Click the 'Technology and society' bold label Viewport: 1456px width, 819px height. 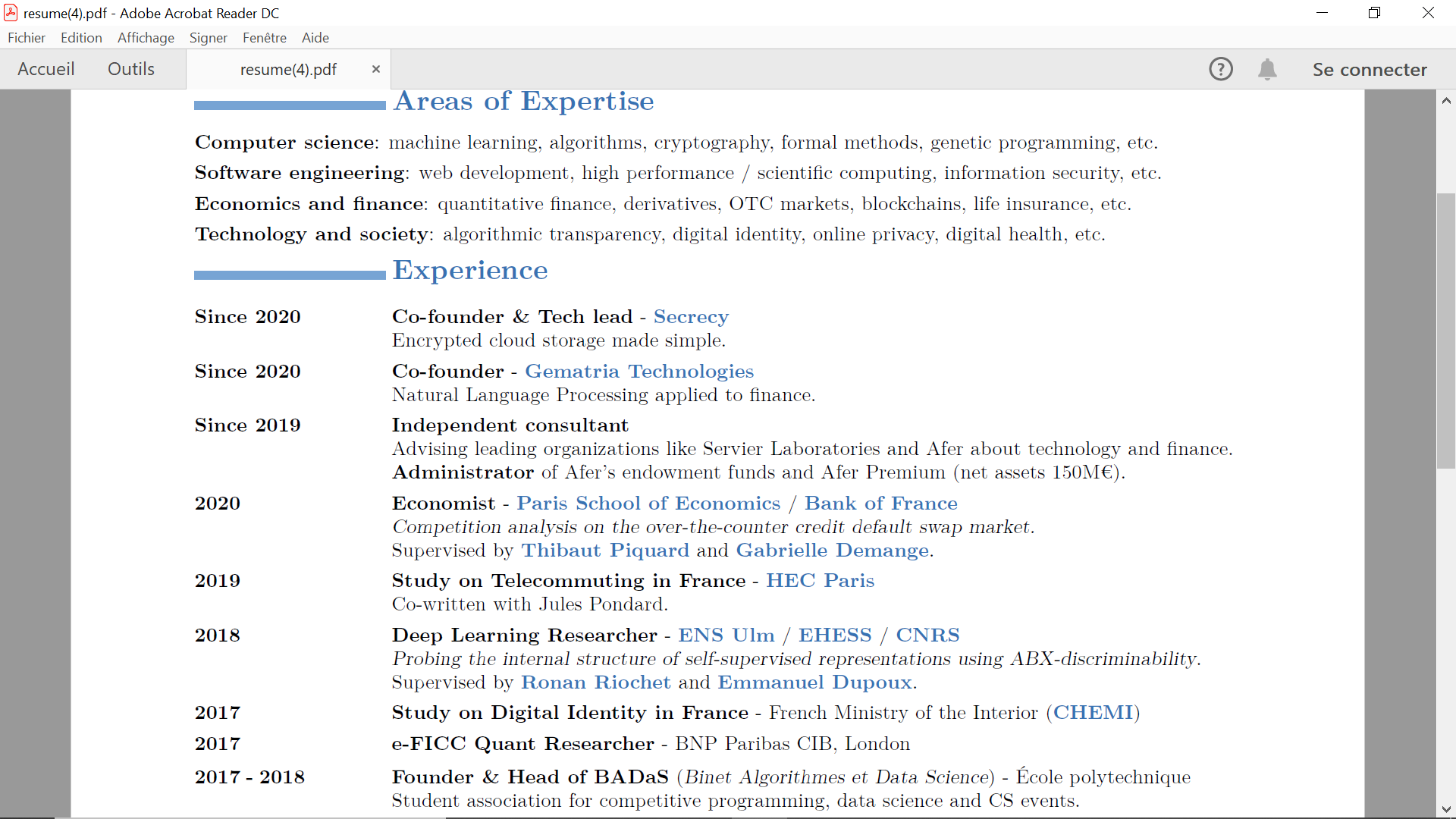[x=312, y=235]
